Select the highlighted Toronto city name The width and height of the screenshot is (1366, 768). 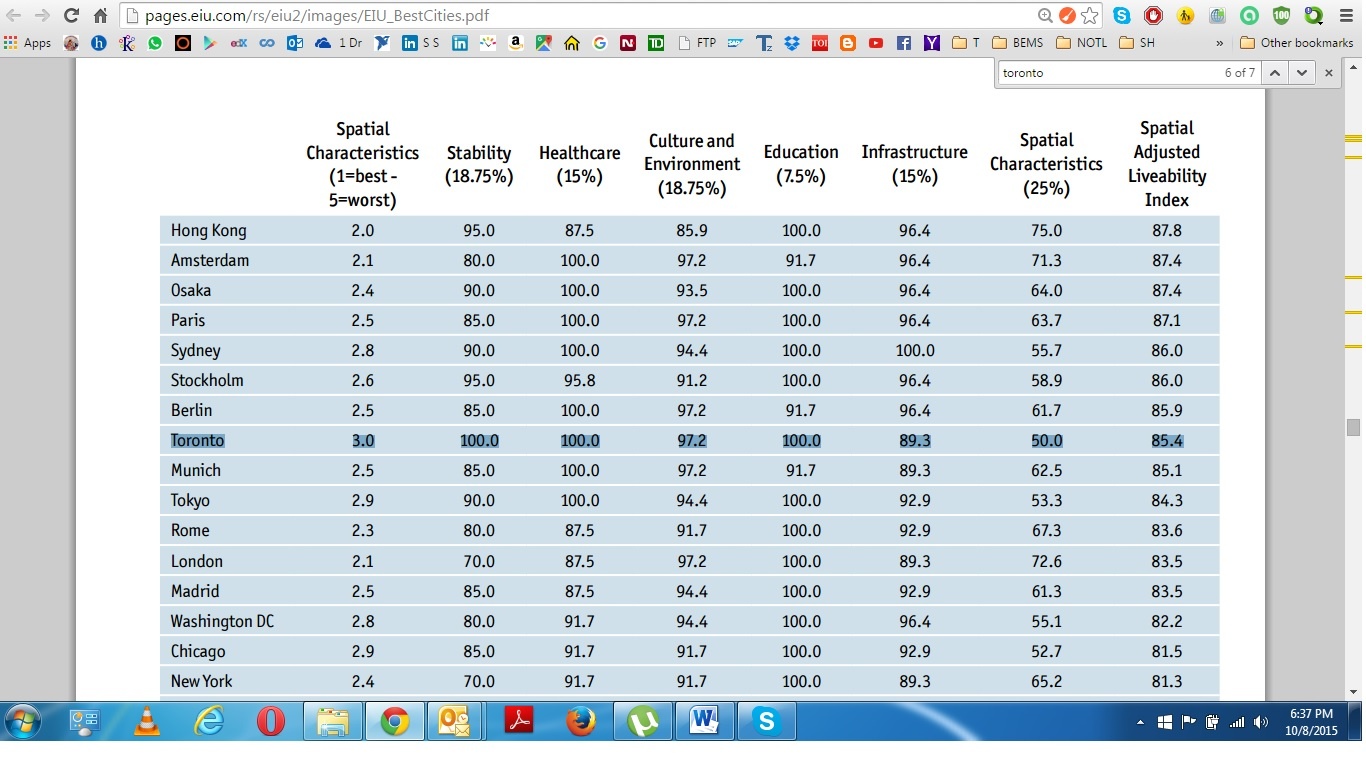[x=197, y=440]
